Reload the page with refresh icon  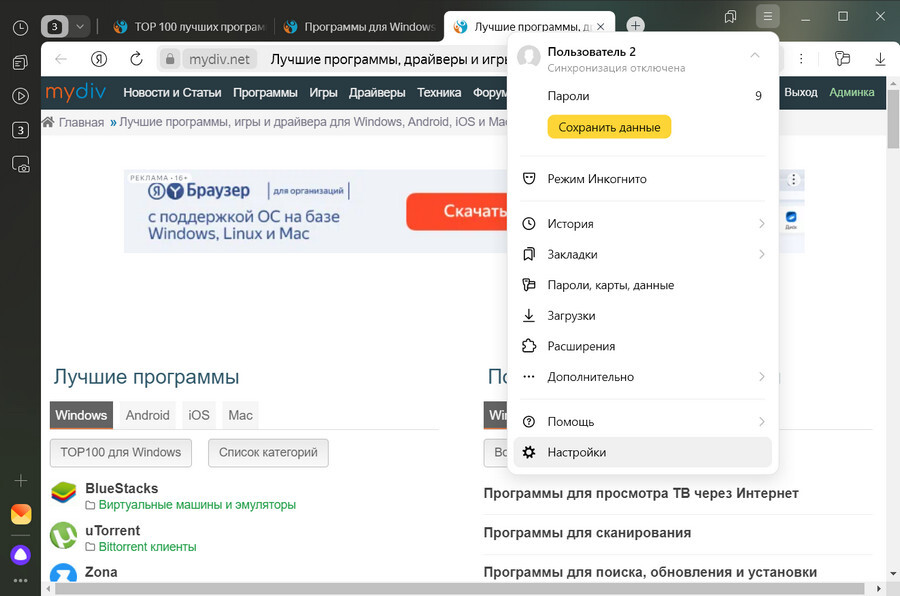coord(136,59)
